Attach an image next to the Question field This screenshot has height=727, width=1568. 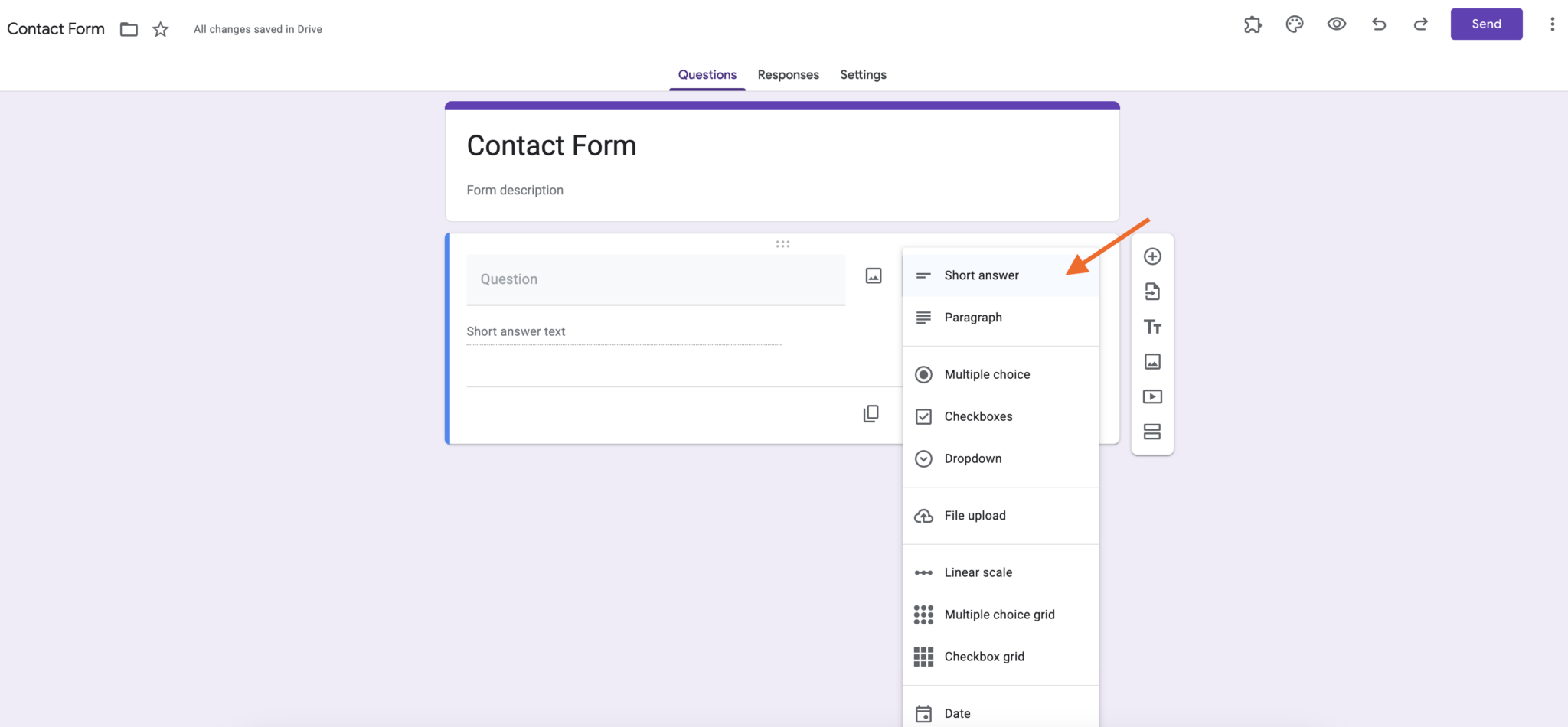click(x=873, y=275)
